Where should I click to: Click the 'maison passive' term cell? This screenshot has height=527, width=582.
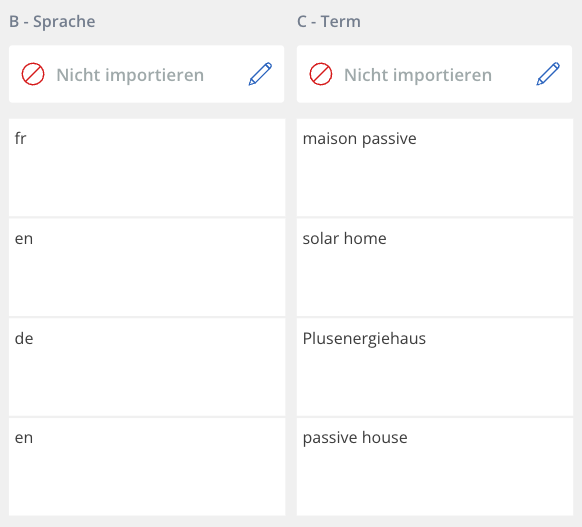pos(435,167)
